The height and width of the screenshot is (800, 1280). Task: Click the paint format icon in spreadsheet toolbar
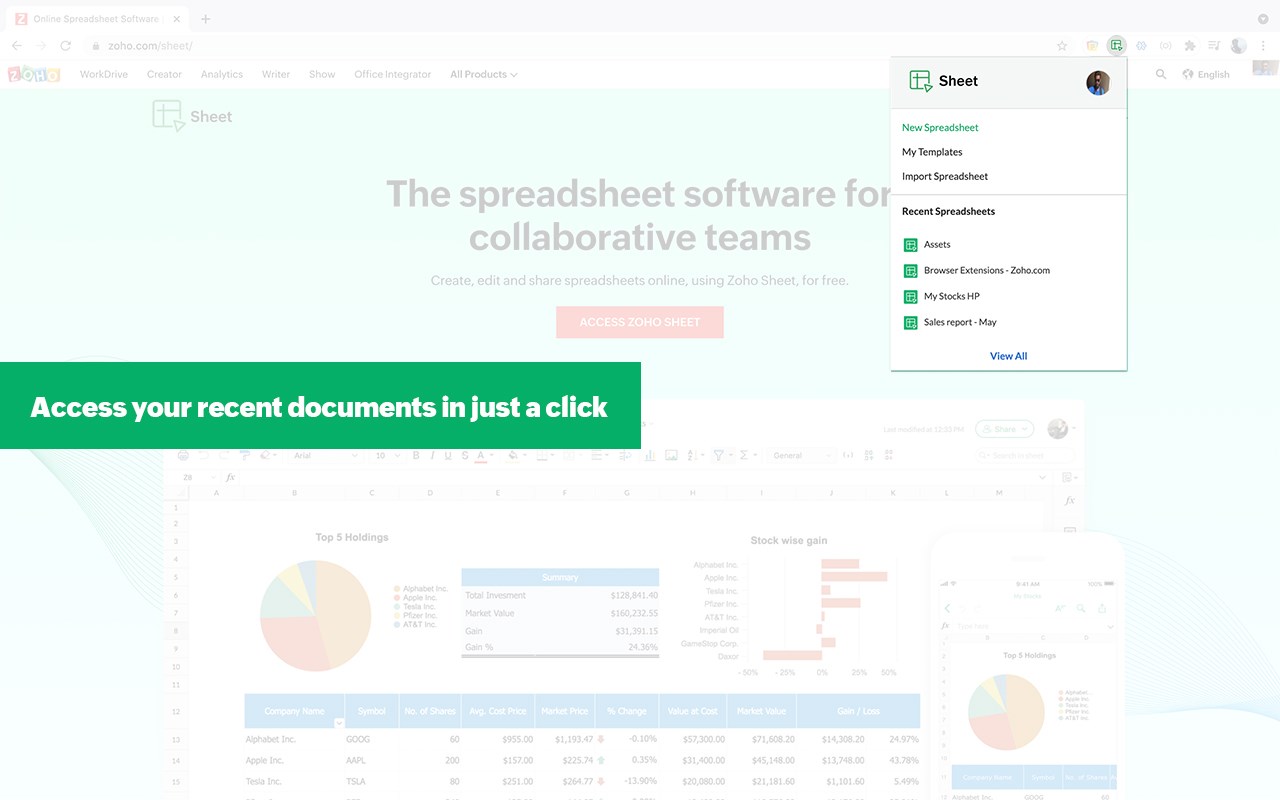pyautogui.click(x=245, y=456)
